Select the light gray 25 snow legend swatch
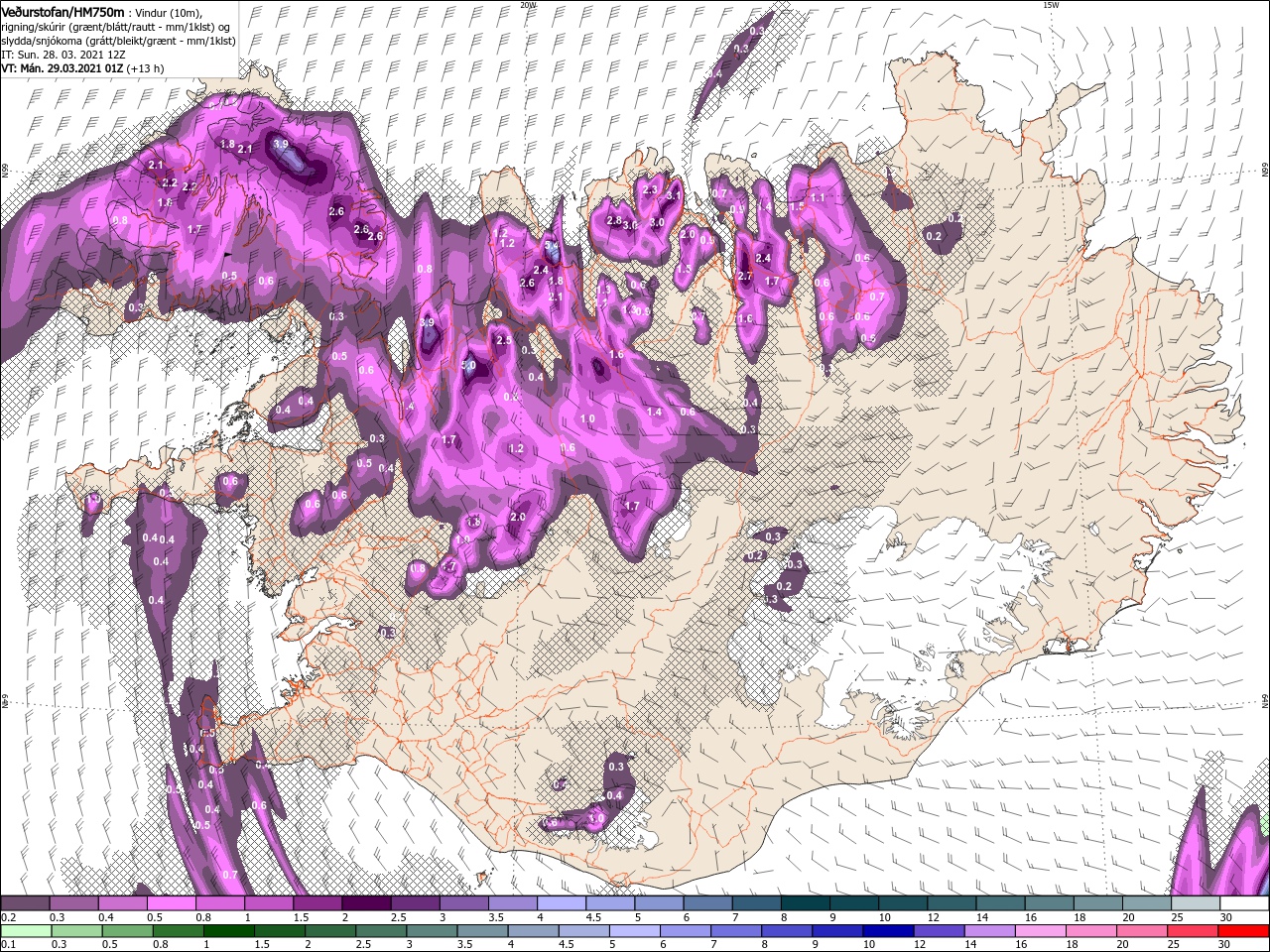 click(x=1196, y=903)
